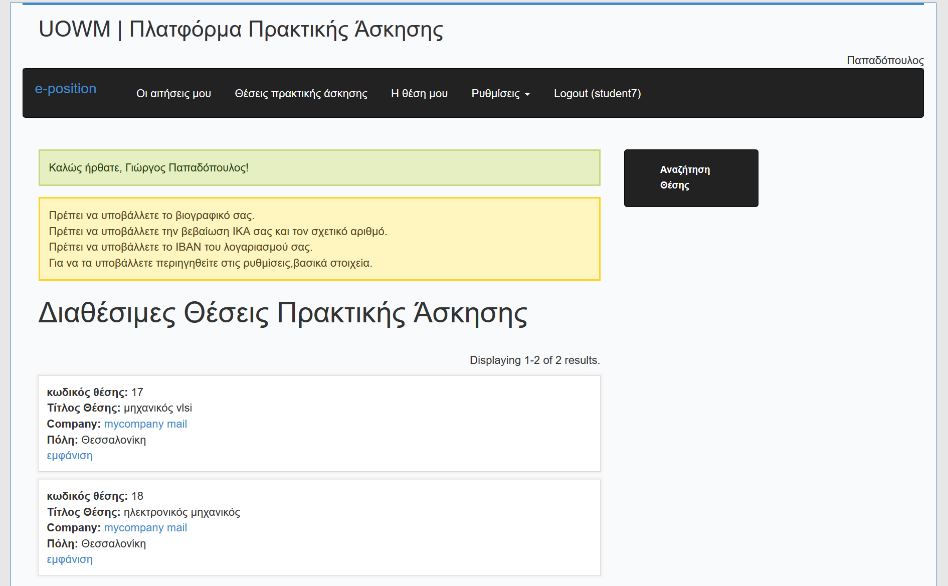Expand the 'Ρυθμίσεις' dropdown menu
Screen dimensions: 948x586
tap(501, 93)
